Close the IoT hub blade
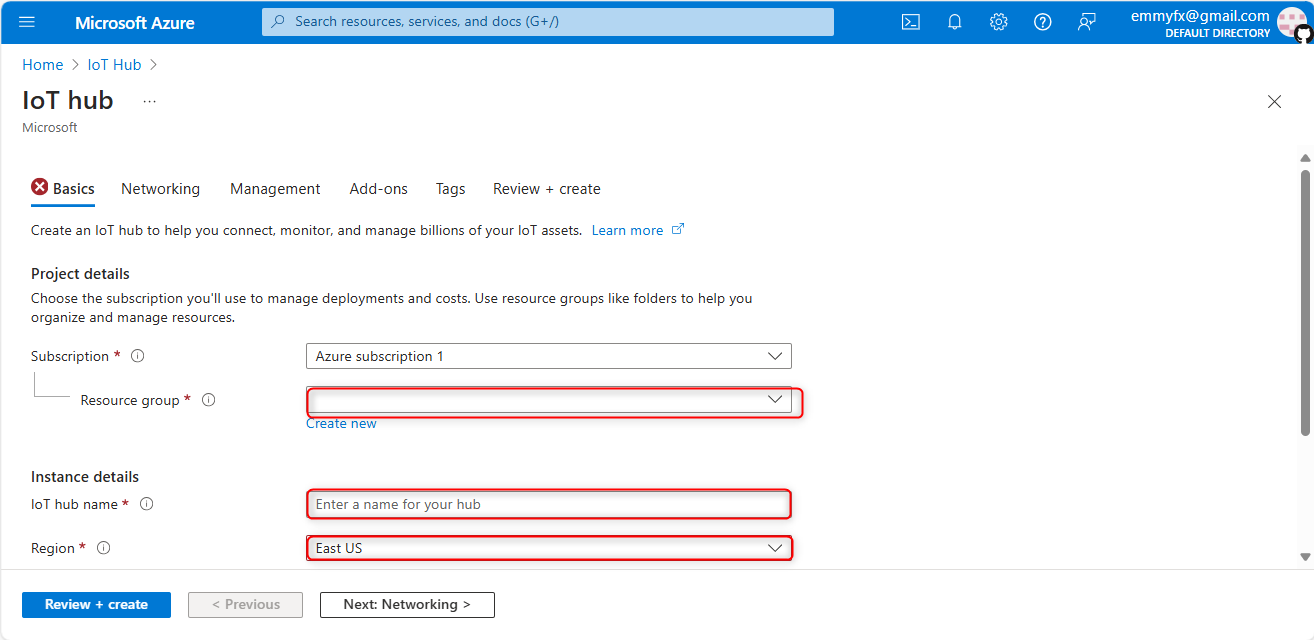The height and width of the screenshot is (640, 1314). 1274,101
